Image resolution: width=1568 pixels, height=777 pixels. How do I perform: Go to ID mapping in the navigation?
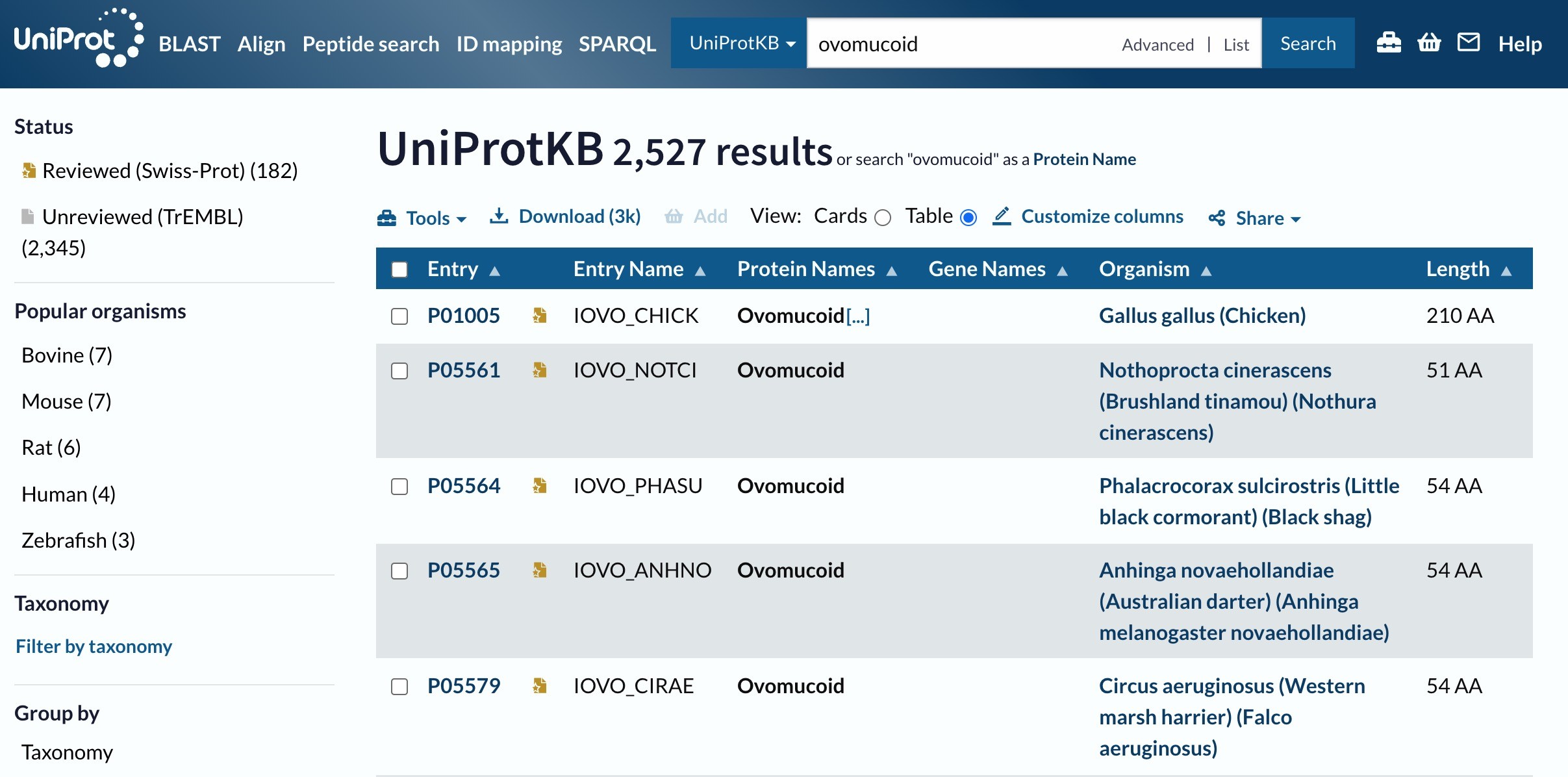click(x=509, y=44)
